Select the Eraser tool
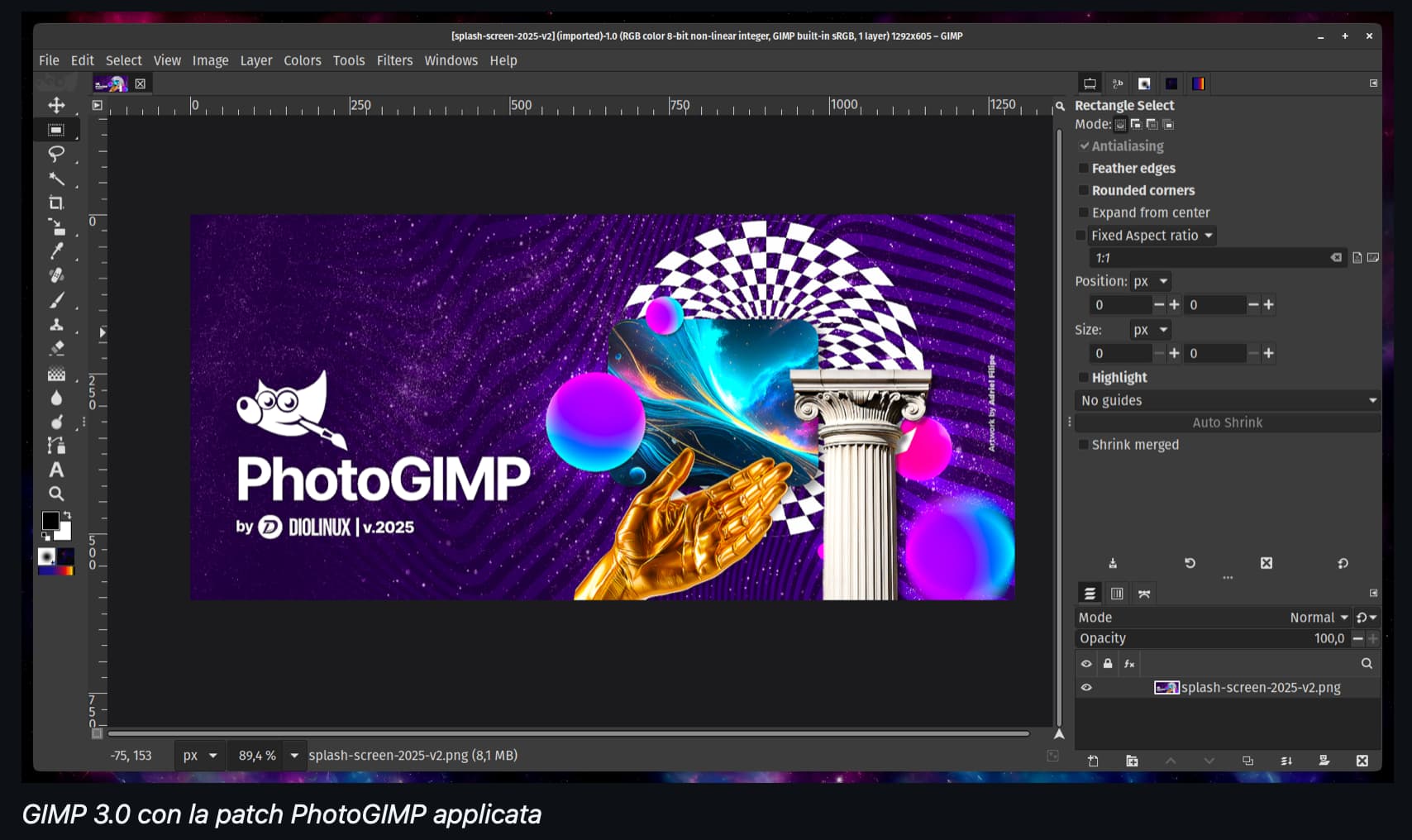This screenshot has height=840, width=1412. pyautogui.click(x=56, y=348)
